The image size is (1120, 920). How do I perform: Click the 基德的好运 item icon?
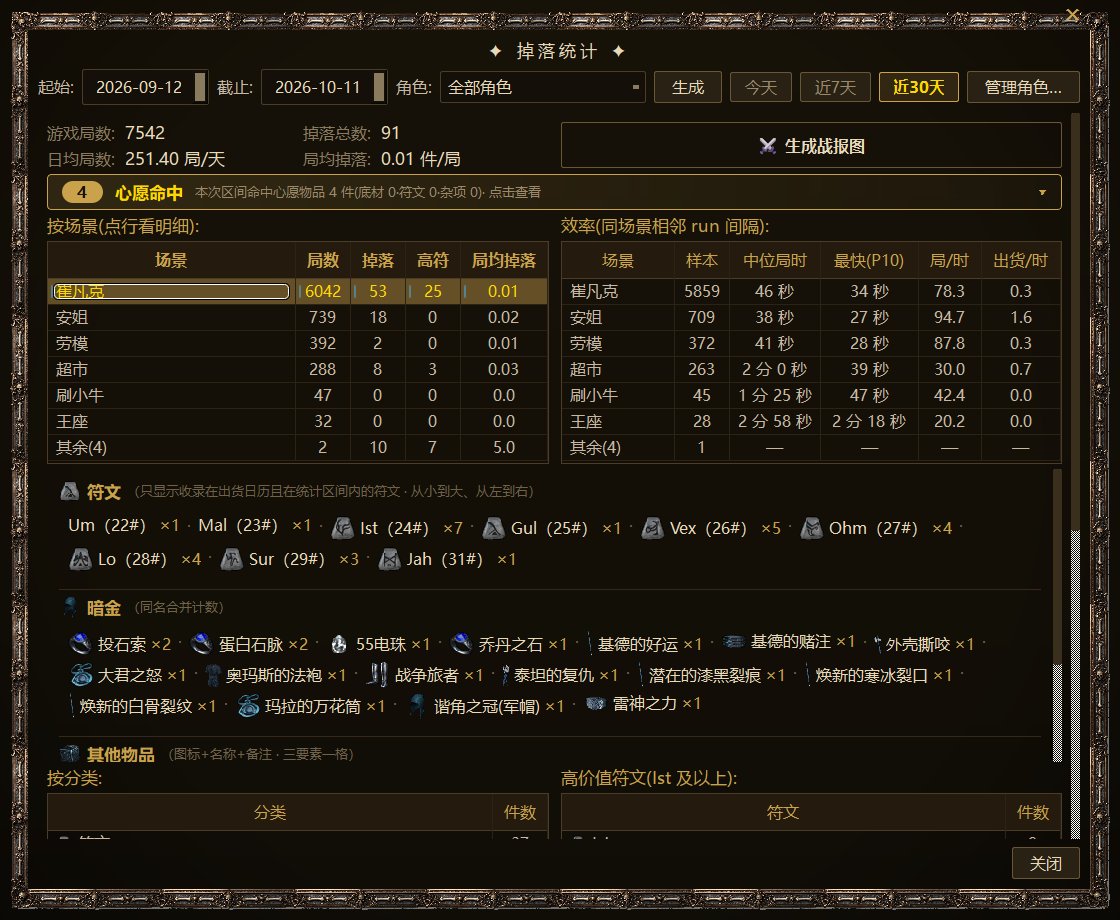(x=590, y=644)
